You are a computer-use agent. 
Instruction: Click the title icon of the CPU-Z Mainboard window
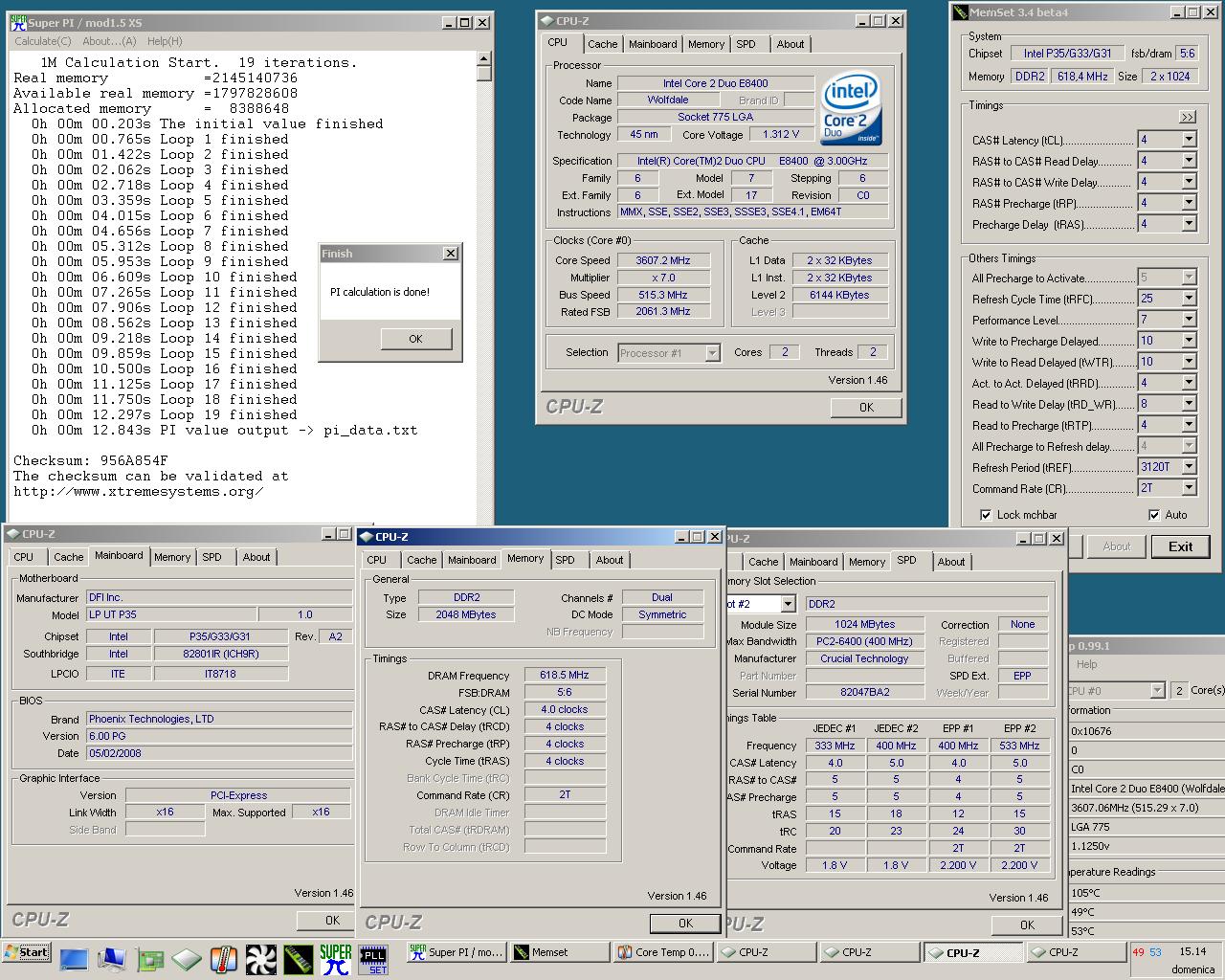(13, 534)
